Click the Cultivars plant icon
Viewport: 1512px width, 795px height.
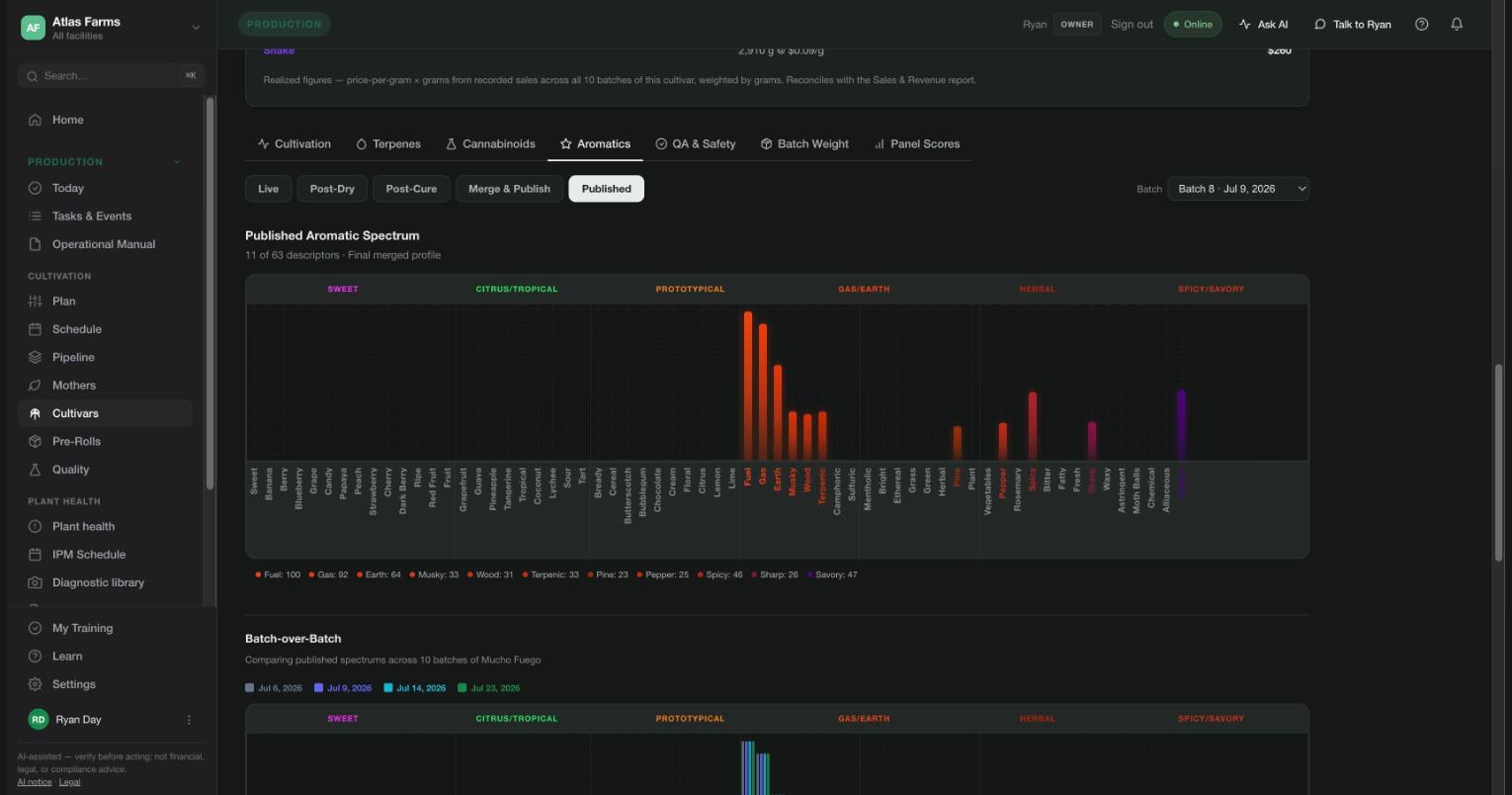(x=35, y=413)
